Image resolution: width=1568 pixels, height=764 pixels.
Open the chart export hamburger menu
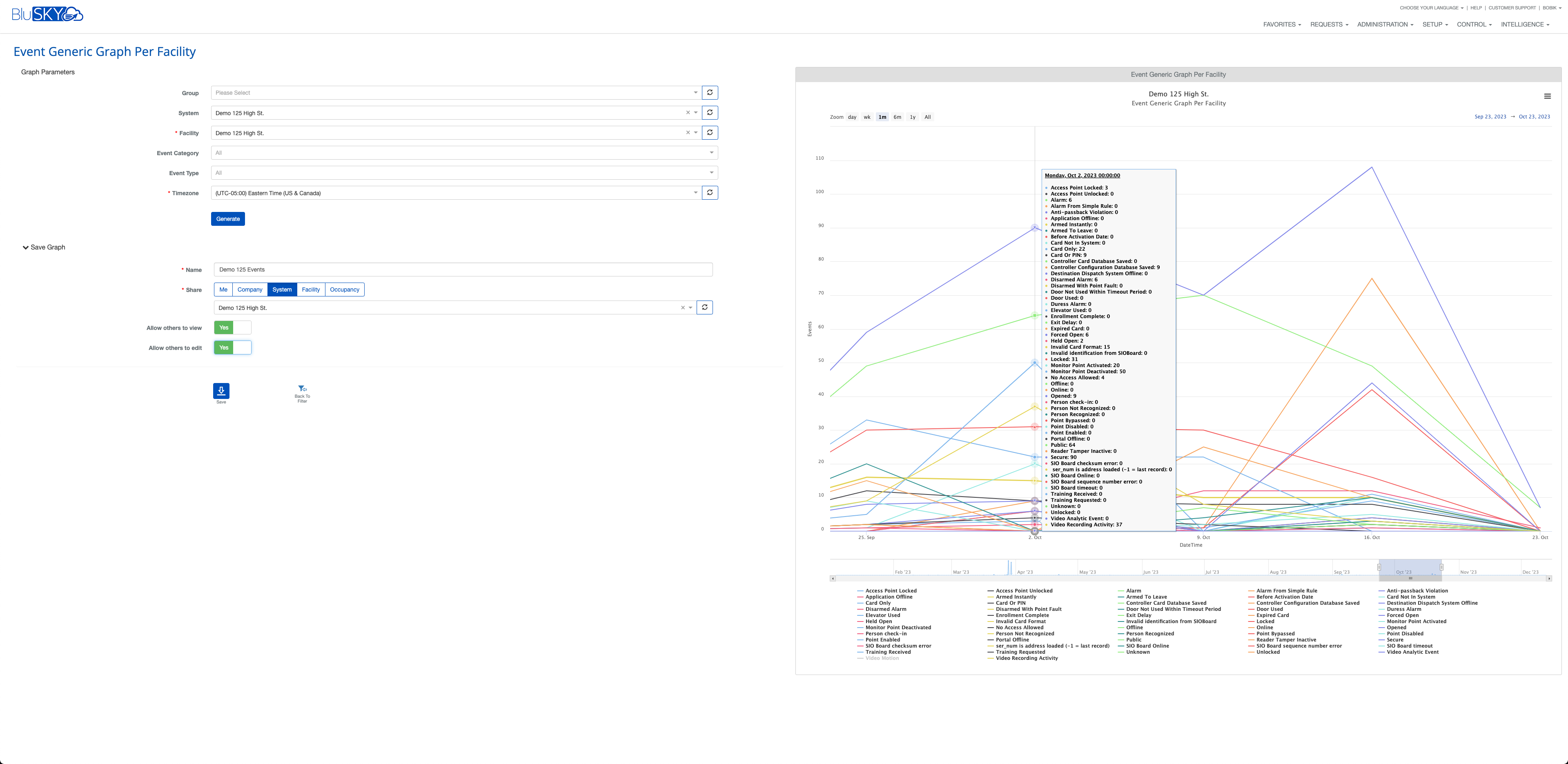[1548, 96]
